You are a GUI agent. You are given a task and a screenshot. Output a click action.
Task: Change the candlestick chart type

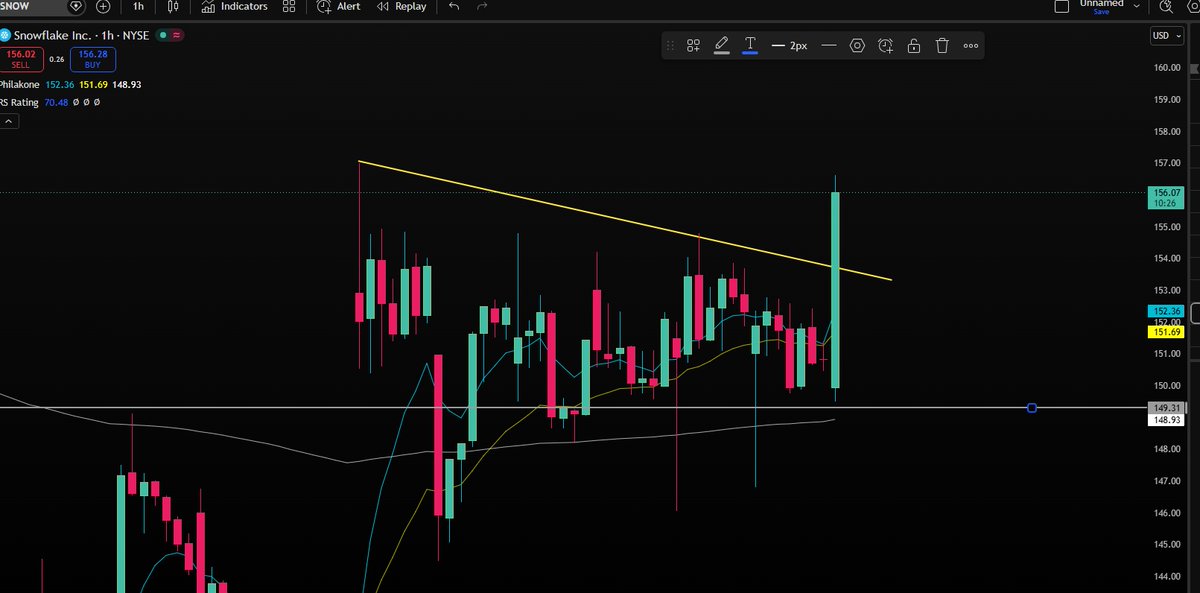coord(173,6)
